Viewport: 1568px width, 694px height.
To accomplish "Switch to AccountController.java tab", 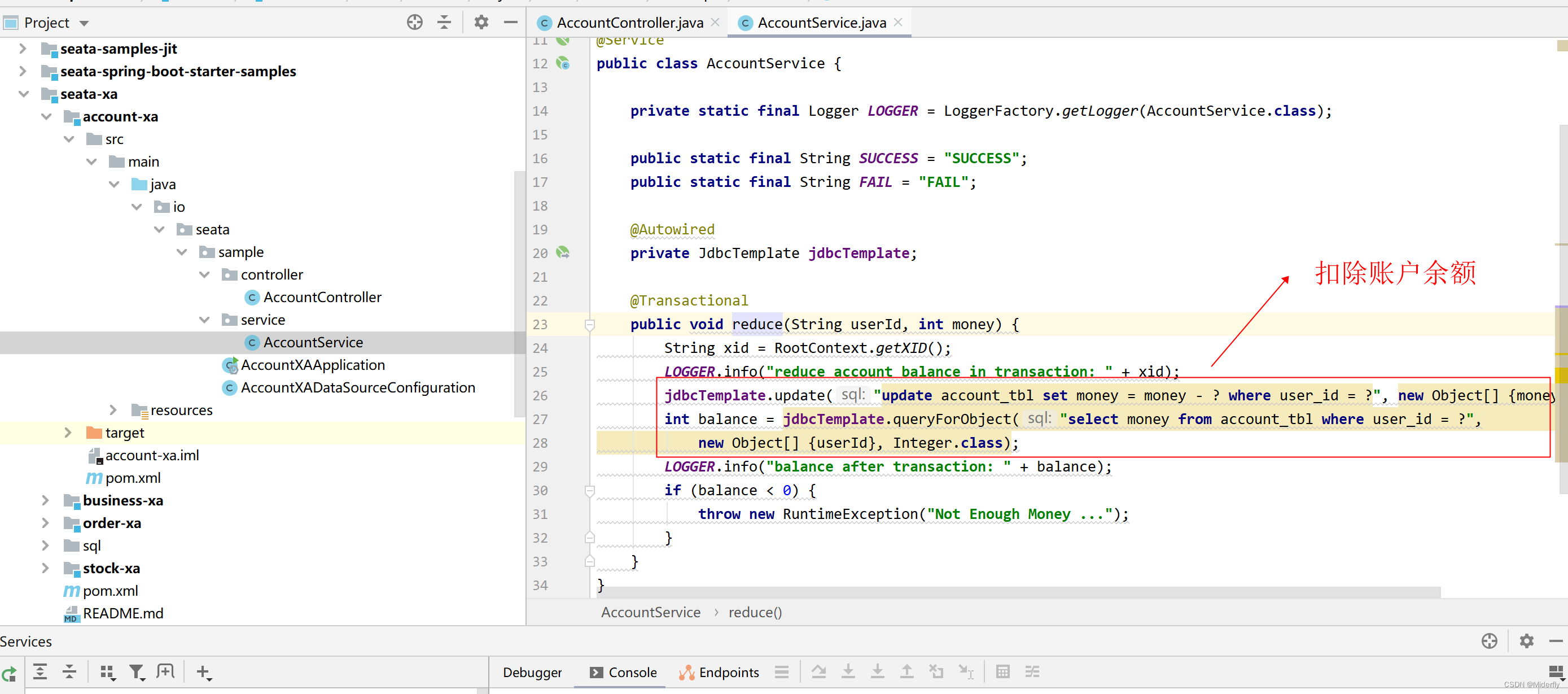I will 629,23.
